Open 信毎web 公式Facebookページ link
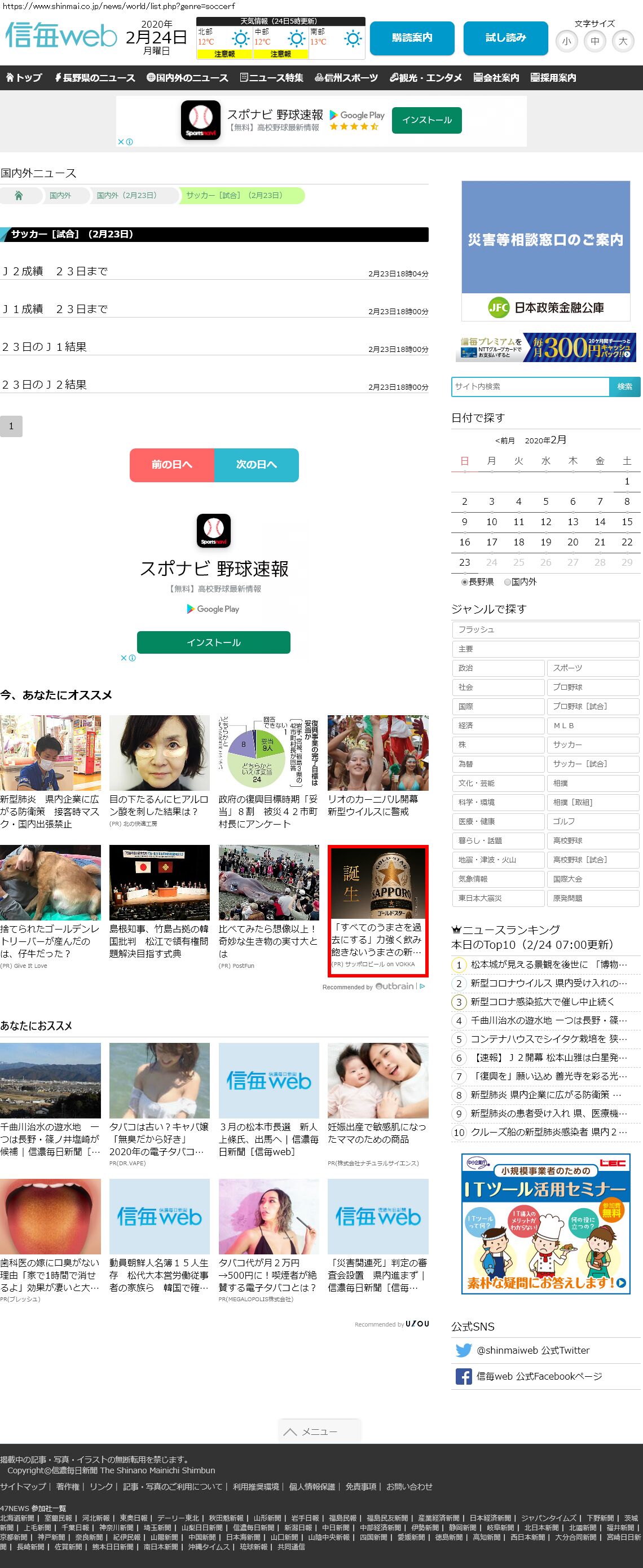This screenshot has height=1568, width=643. point(539,1377)
